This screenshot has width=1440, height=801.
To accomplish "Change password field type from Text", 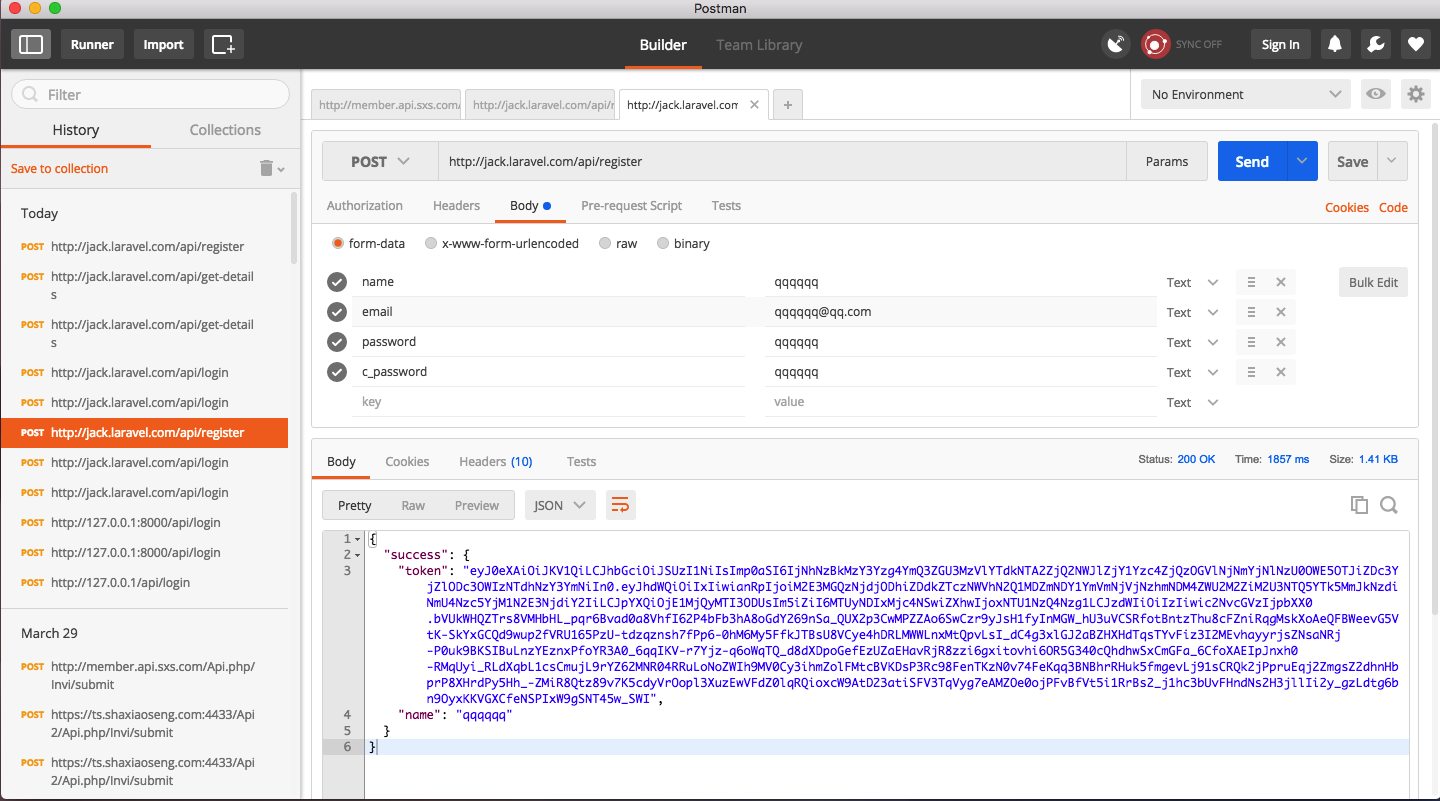I will pos(1192,342).
